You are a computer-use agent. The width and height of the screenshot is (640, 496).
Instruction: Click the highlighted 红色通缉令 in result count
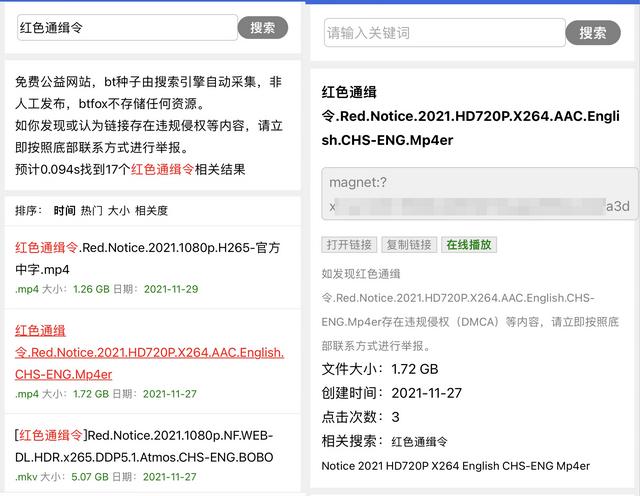(x=162, y=169)
